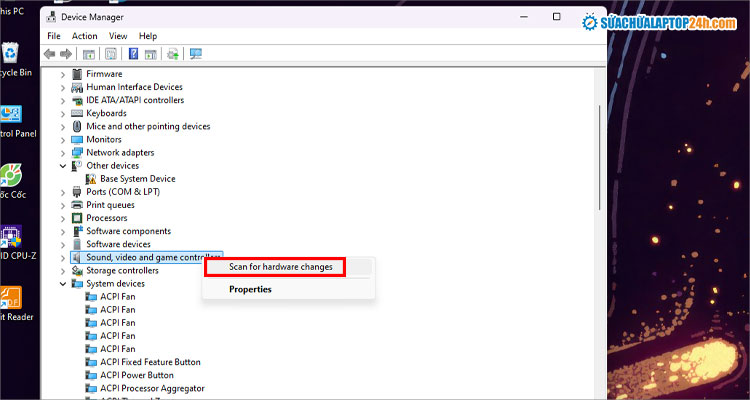
Task: Open the Action menu
Action: pyautogui.click(x=85, y=36)
